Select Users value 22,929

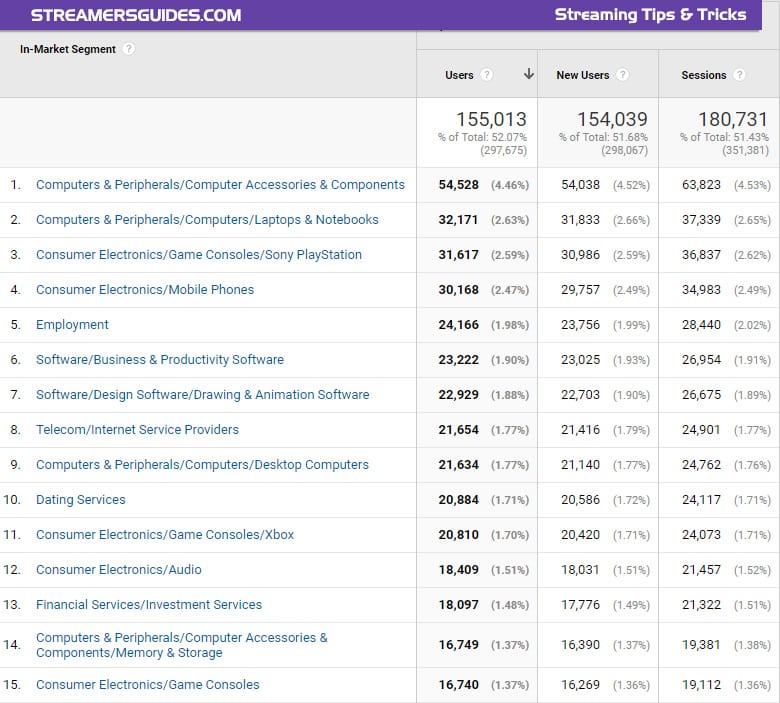click(x=458, y=395)
